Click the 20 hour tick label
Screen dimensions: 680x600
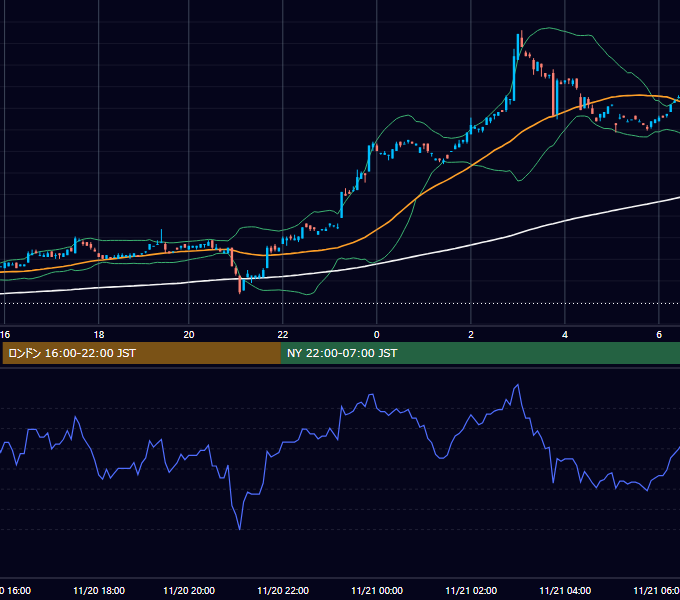(189, 335)
